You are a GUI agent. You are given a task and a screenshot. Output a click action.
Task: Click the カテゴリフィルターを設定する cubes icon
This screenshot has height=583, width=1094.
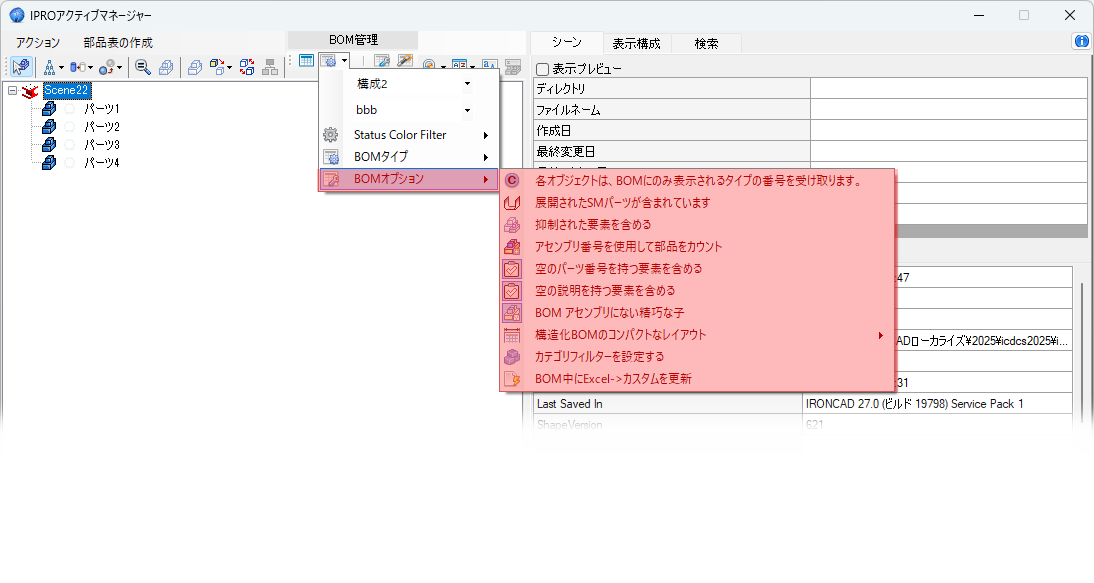coord(512,356)
